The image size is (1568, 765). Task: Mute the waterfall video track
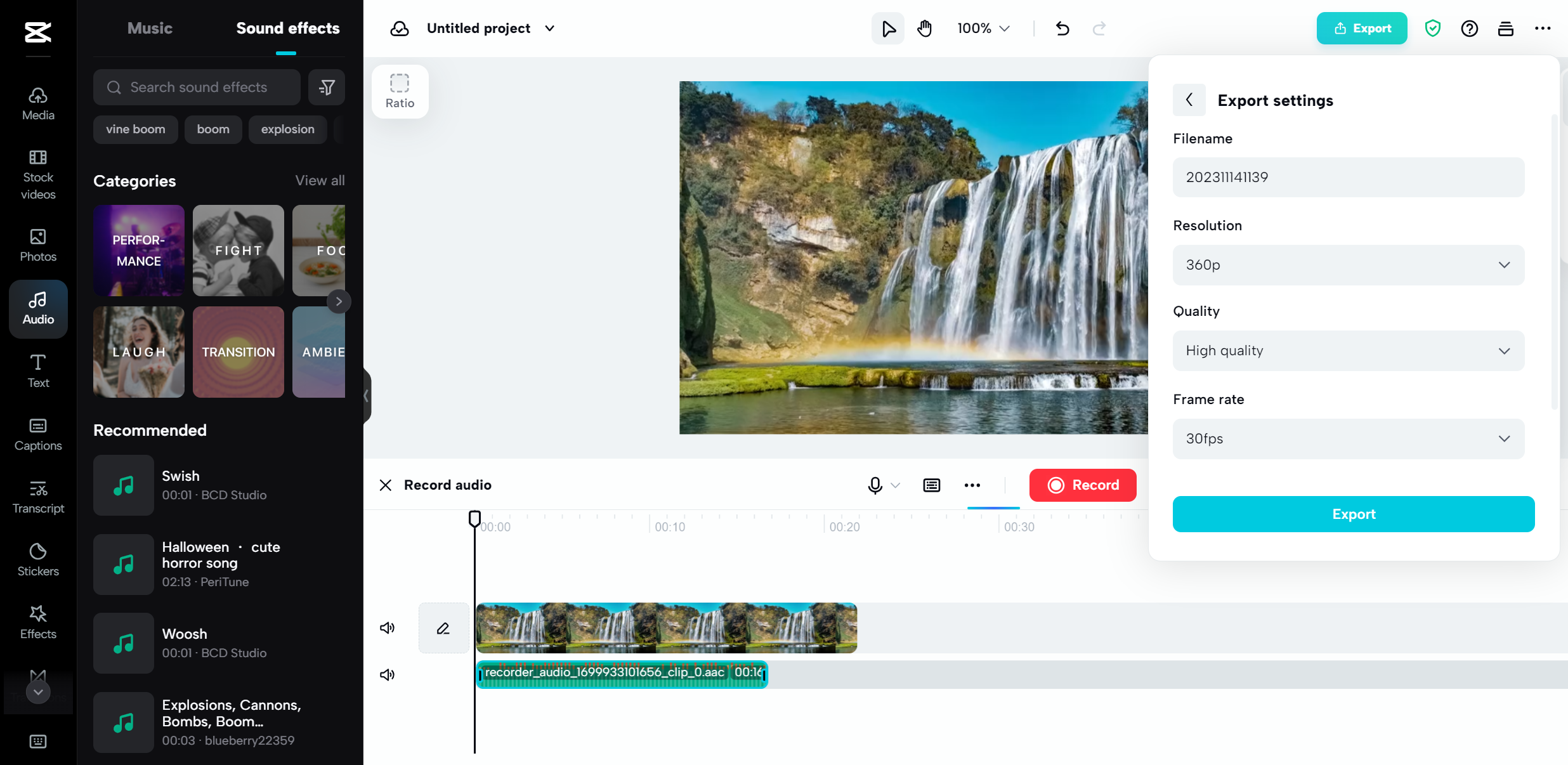(x=387, y=627)
